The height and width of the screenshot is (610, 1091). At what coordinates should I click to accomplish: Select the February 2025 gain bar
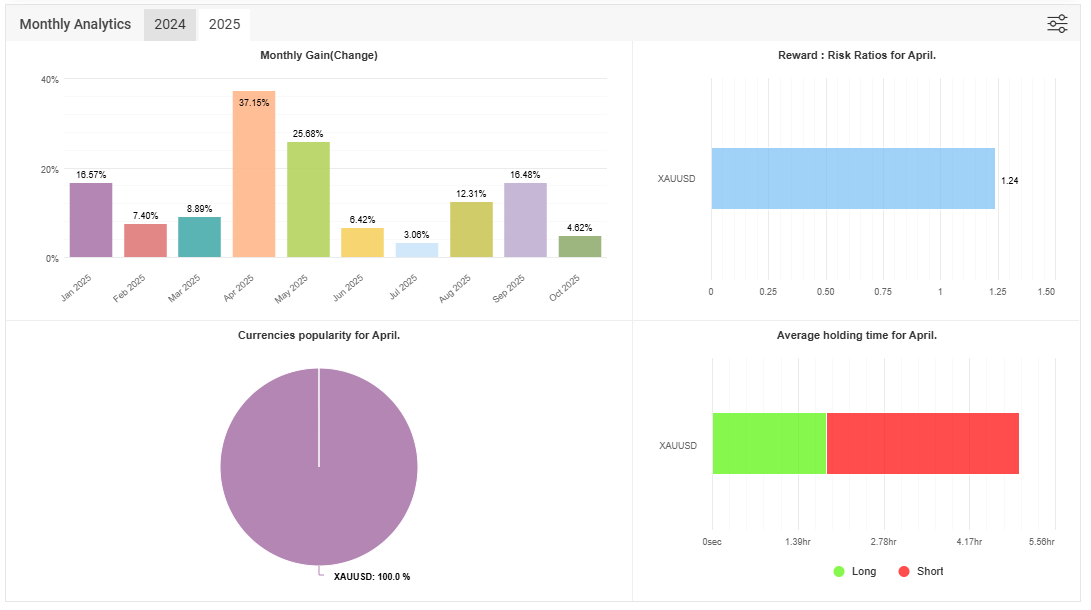pyautogui.click(x=145, y=241)
